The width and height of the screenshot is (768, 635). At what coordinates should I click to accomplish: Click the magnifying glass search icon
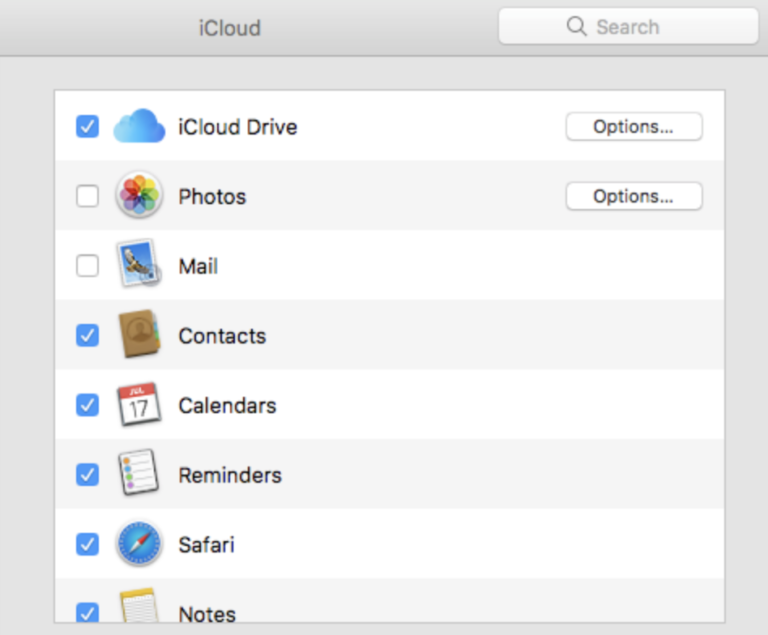(x=576, y=26)
